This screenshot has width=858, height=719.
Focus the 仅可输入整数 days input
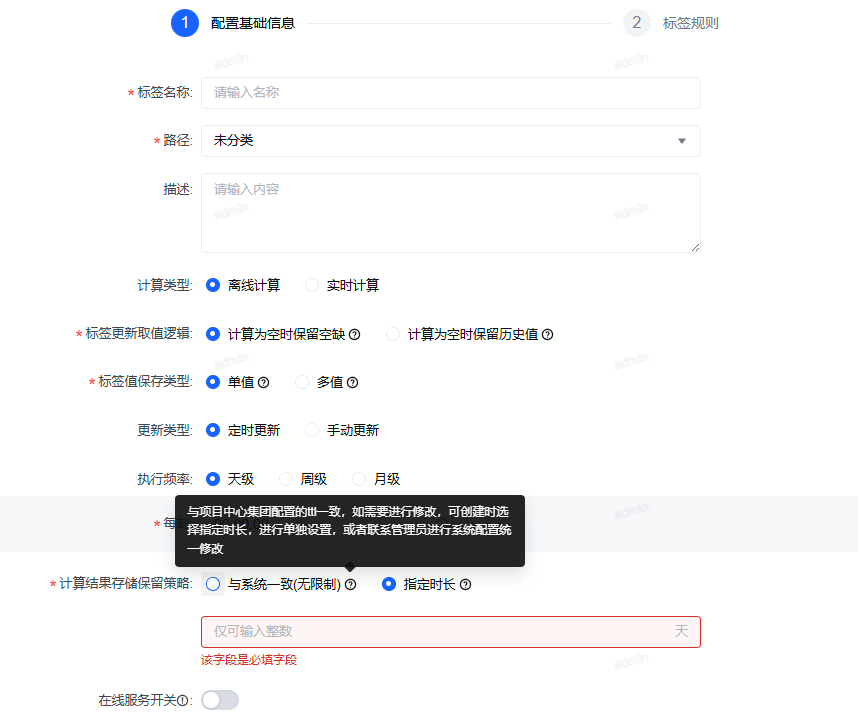click(x=451, y=632)
